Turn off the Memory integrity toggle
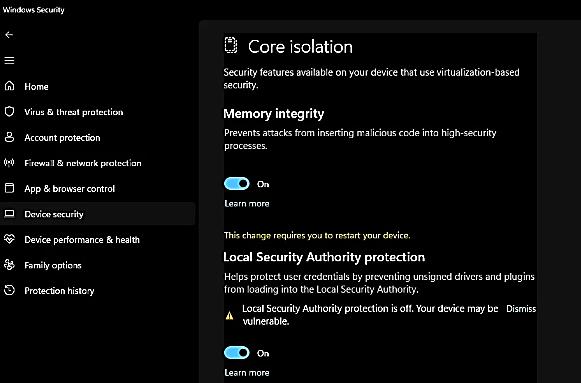581x383 pixels. click(237, 184)
